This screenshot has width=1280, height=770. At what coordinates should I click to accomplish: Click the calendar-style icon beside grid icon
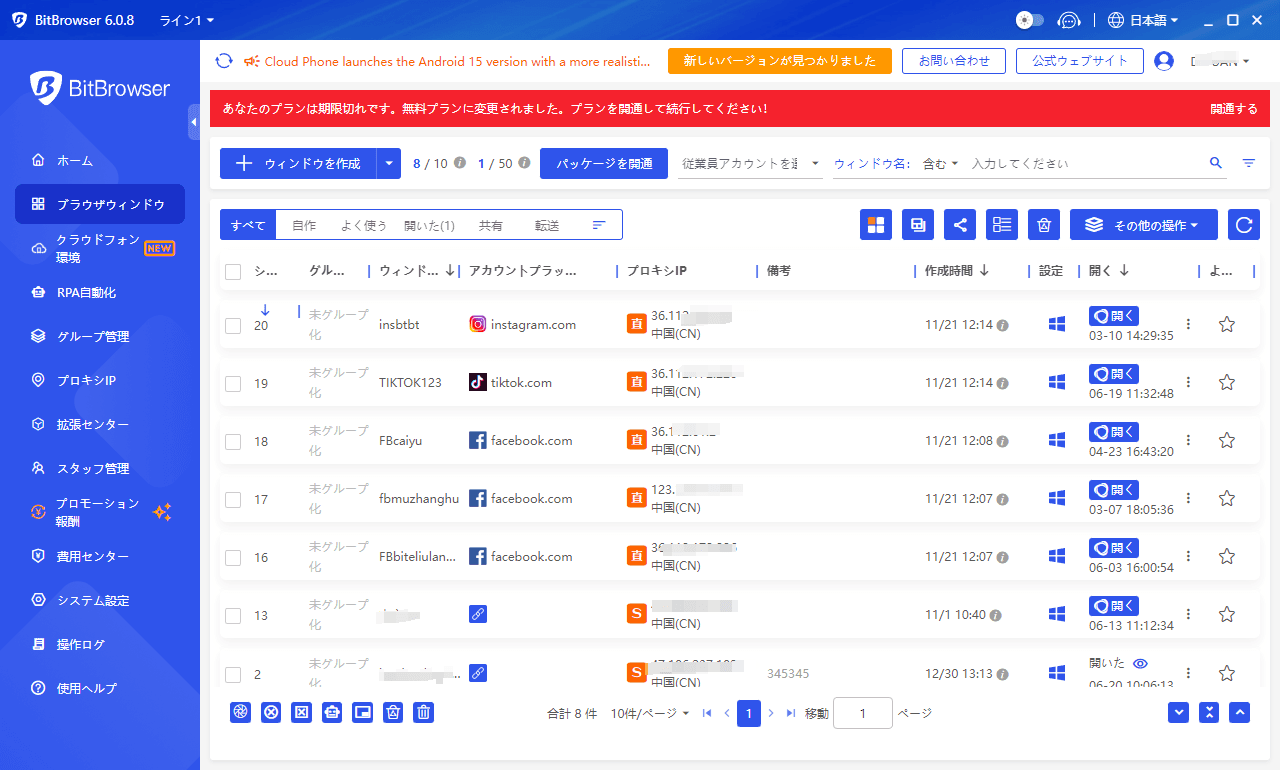pyautogui.click(x=918, y=225)
